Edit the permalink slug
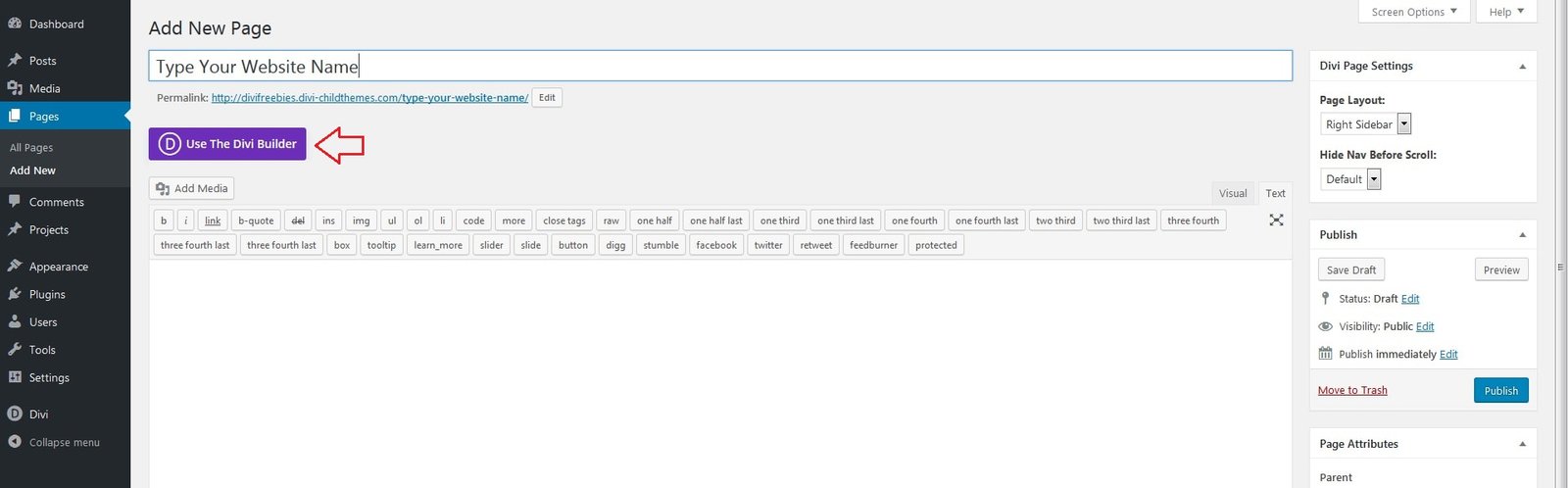 point(547,97)
